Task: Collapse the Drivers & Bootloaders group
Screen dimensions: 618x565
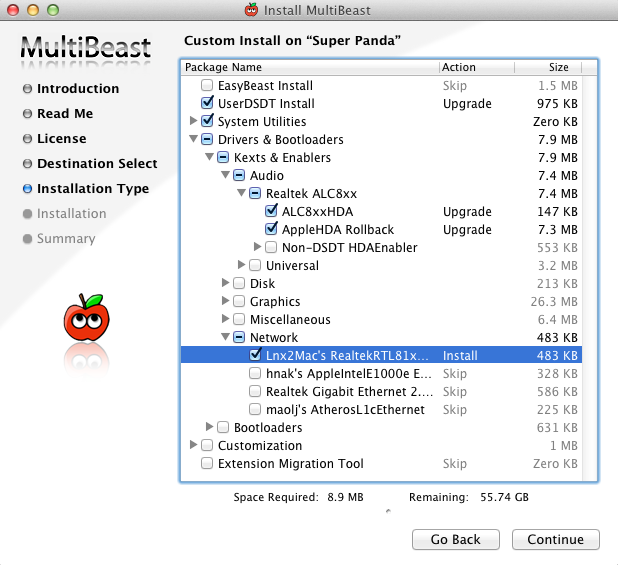Action: click(193, 139)
